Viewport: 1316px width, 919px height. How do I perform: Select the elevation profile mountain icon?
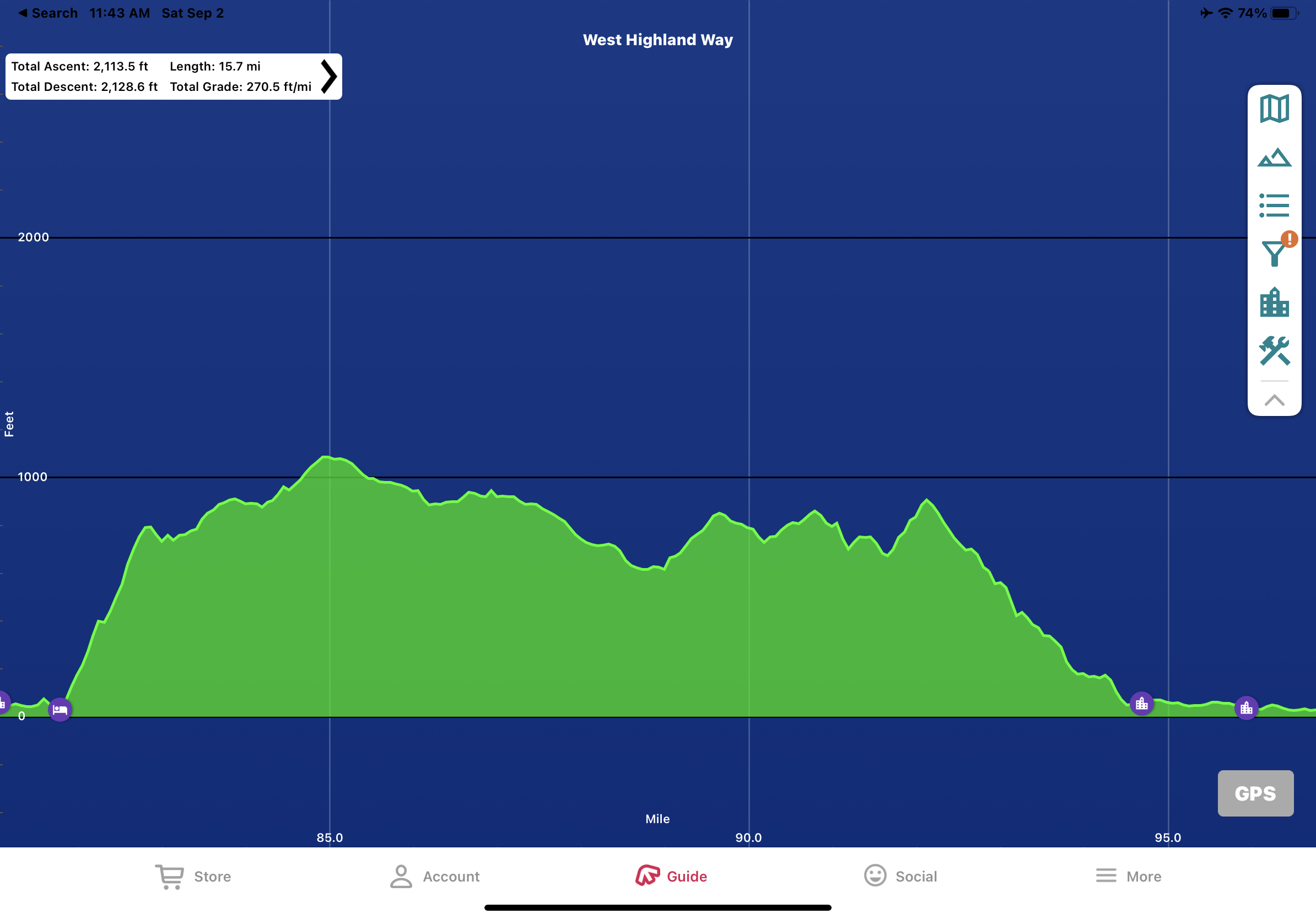pos(1274,158)
